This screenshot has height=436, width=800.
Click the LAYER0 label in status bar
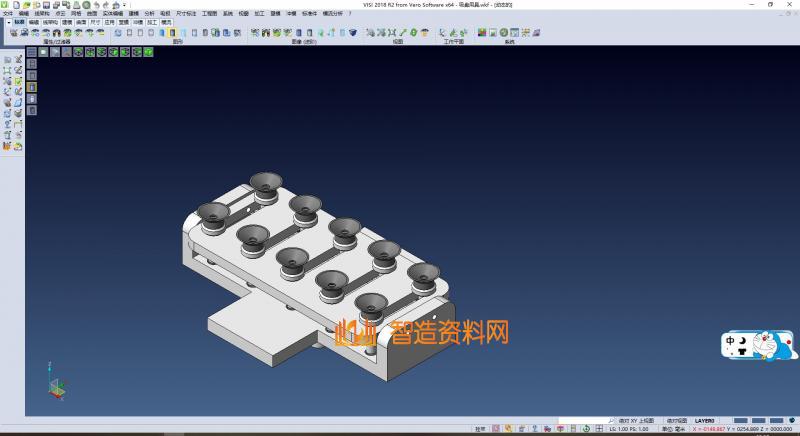(x=704, y=421)
